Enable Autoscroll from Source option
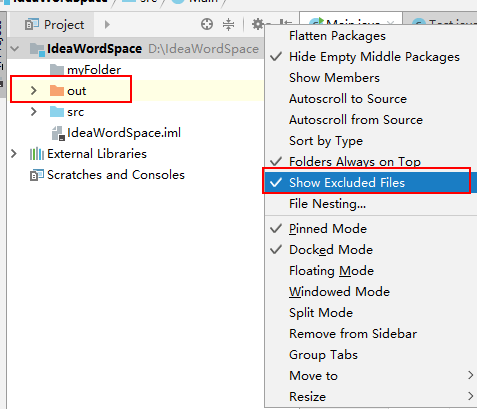 pyautogui.click(x=371, y=120)
